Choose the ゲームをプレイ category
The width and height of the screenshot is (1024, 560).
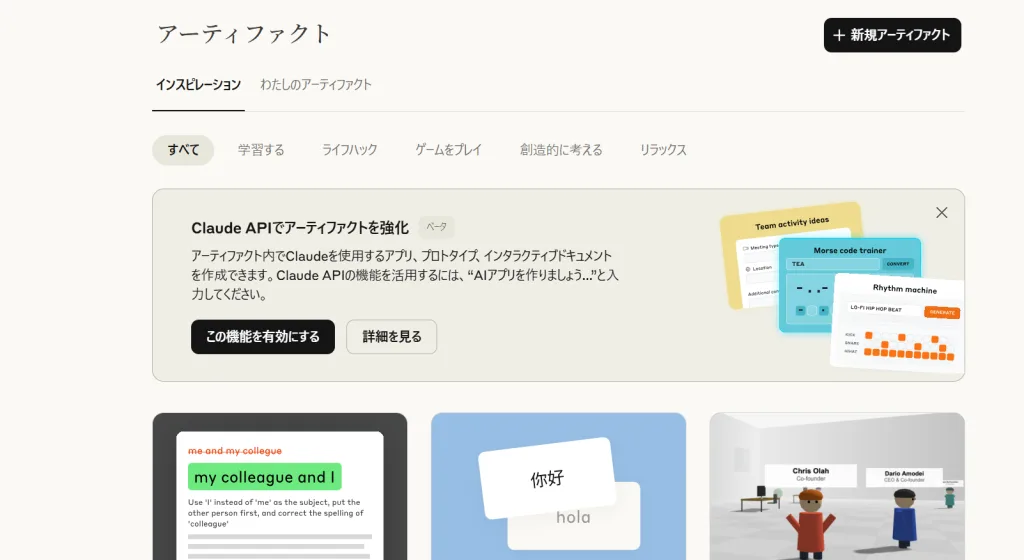pyautogui.click(x=449, y=149)
